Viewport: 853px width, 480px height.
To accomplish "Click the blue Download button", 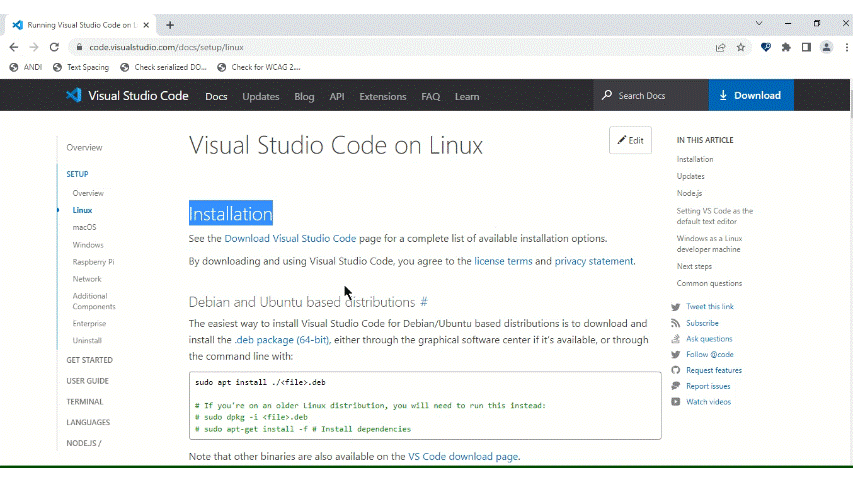I will (751, 95).
